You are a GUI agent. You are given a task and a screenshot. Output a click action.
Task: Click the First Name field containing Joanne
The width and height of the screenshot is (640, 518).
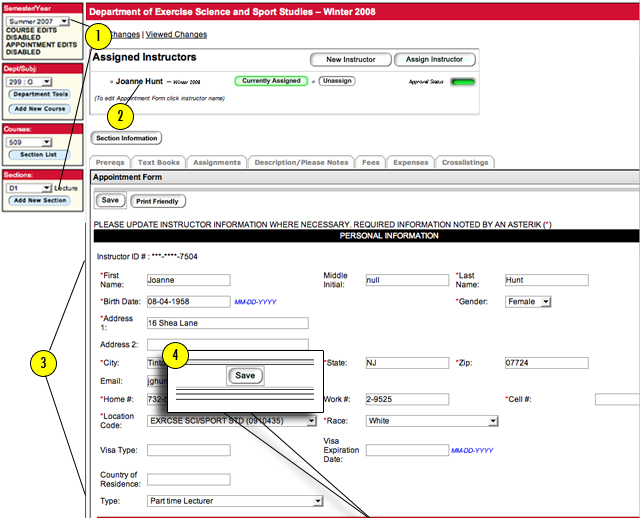coord(189,280)
